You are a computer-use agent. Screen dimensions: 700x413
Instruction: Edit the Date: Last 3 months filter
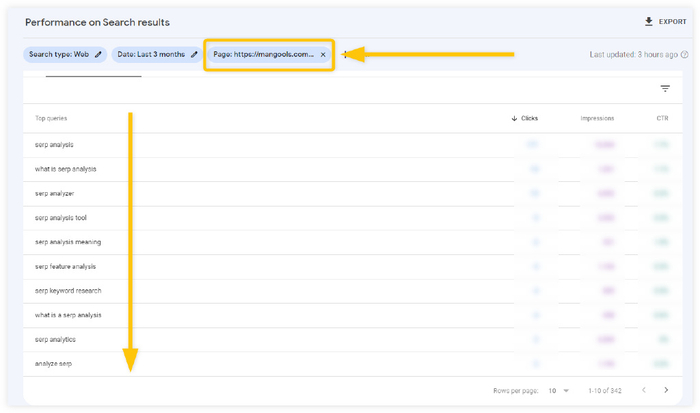[x=194, y=55]
